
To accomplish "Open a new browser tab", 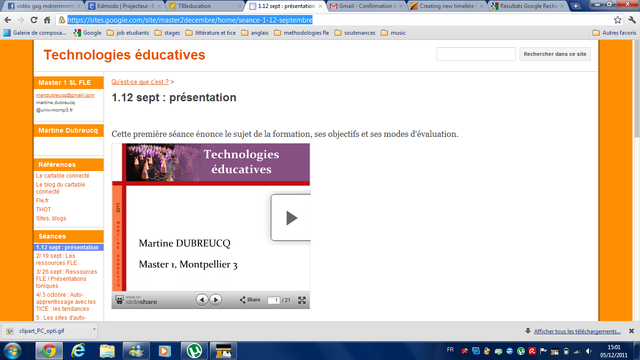I will pos(576,6).
